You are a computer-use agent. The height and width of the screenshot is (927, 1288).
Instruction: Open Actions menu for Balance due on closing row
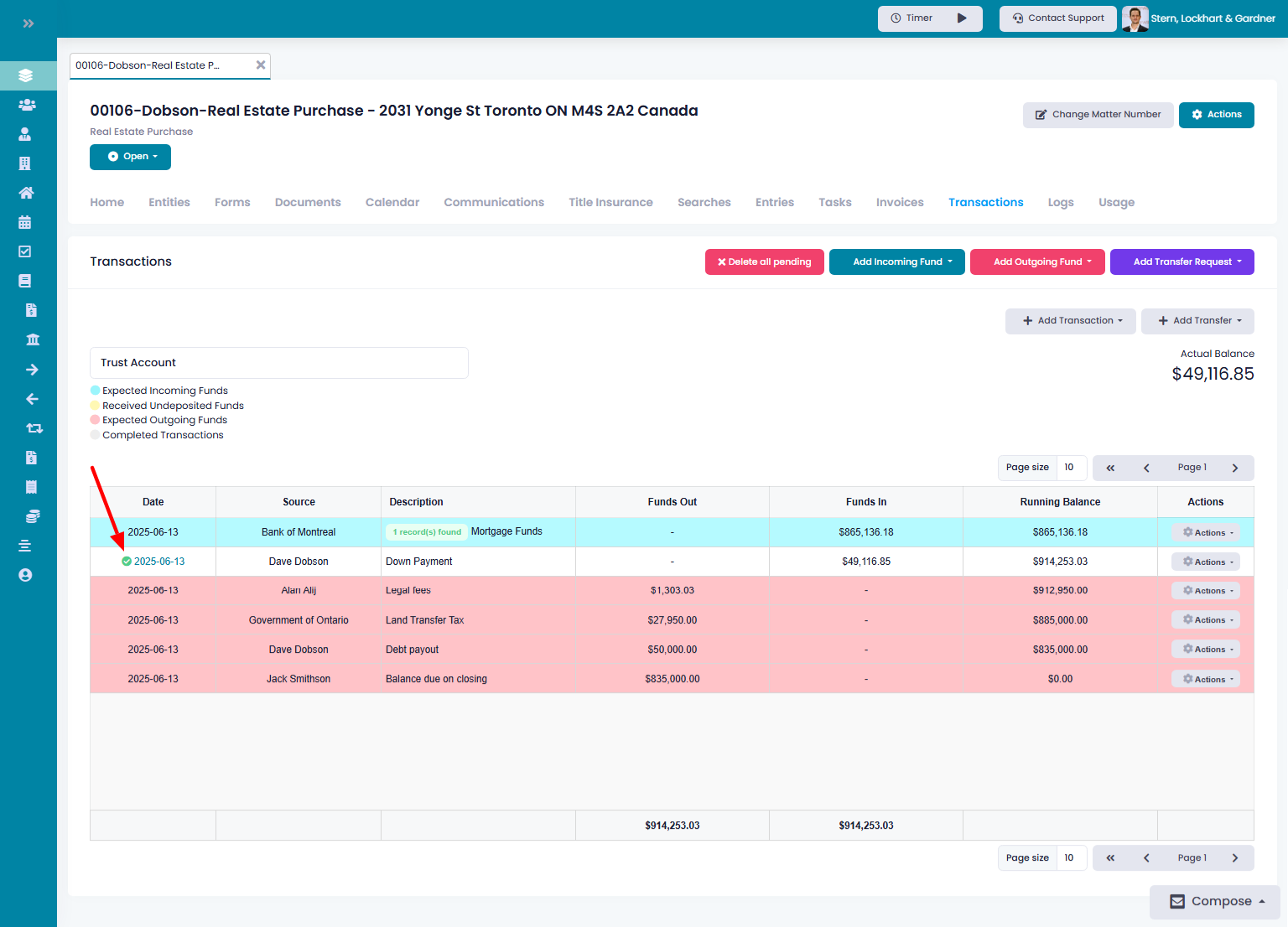tap(1206, 679)
